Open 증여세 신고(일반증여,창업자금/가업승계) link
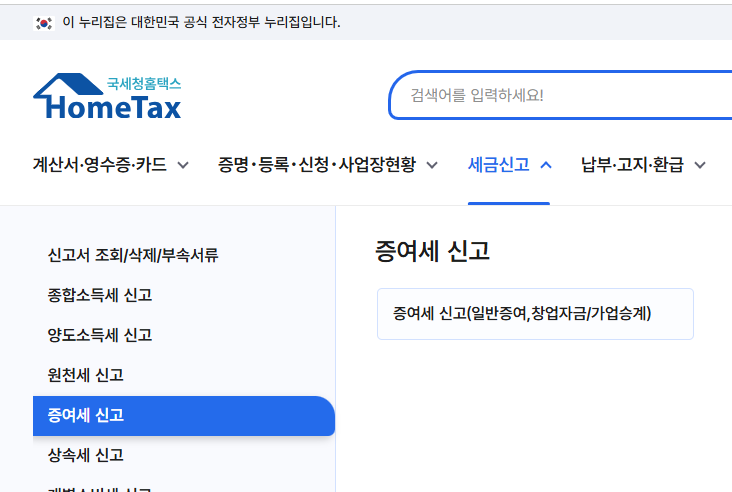Image resolution: width=732 pixels, height=492 pixels. click(535, 314)
